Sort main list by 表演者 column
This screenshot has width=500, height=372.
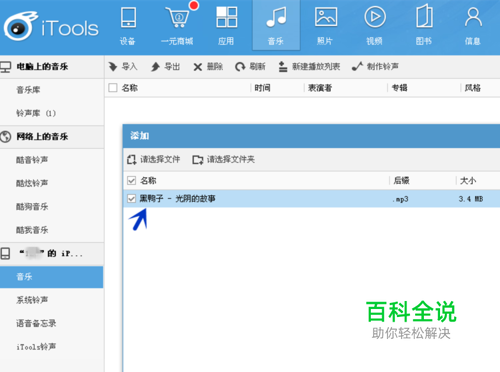pos(320,88)
